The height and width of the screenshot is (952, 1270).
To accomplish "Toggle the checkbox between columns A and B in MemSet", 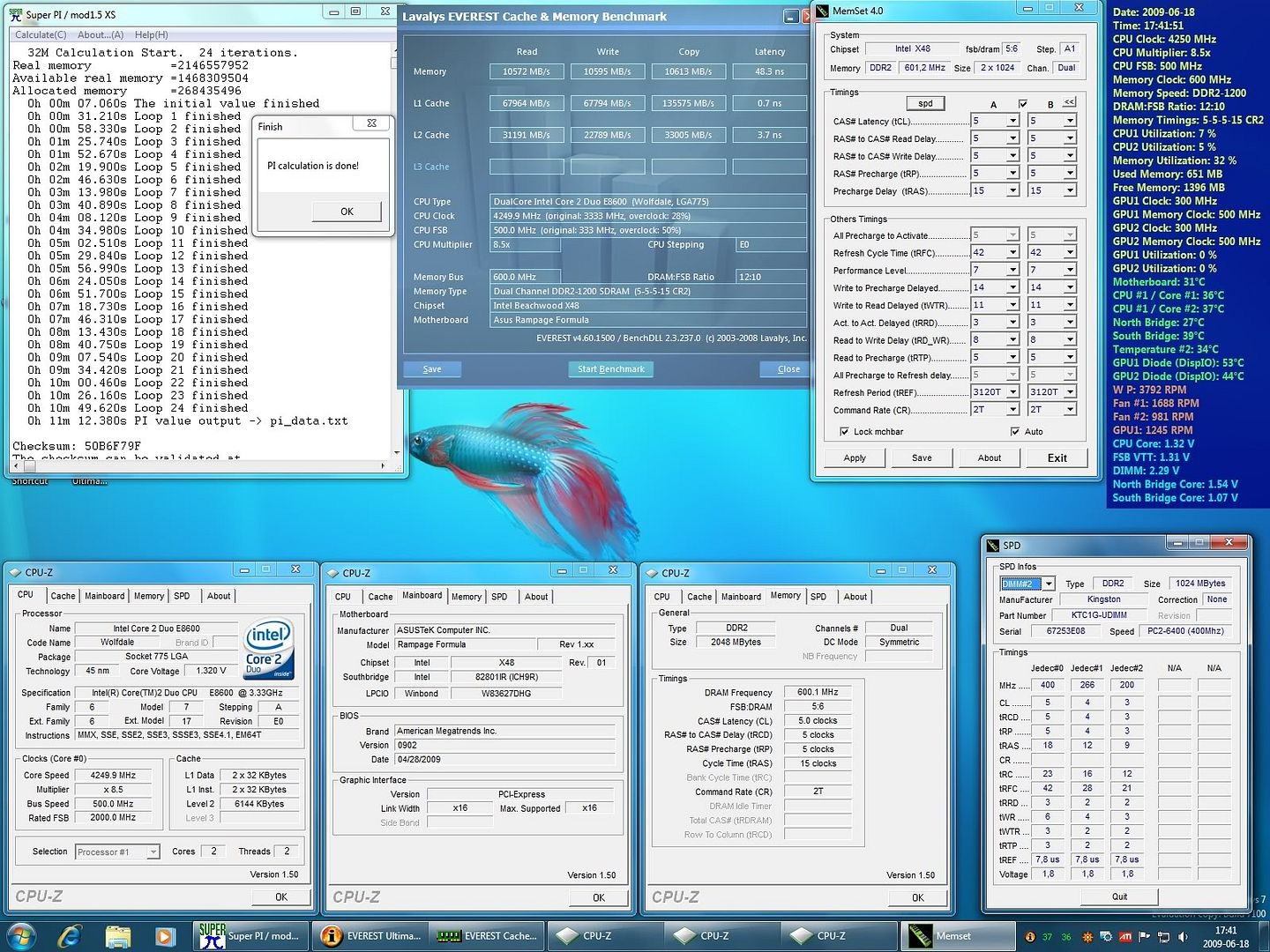I will [x=1023, y=104].
